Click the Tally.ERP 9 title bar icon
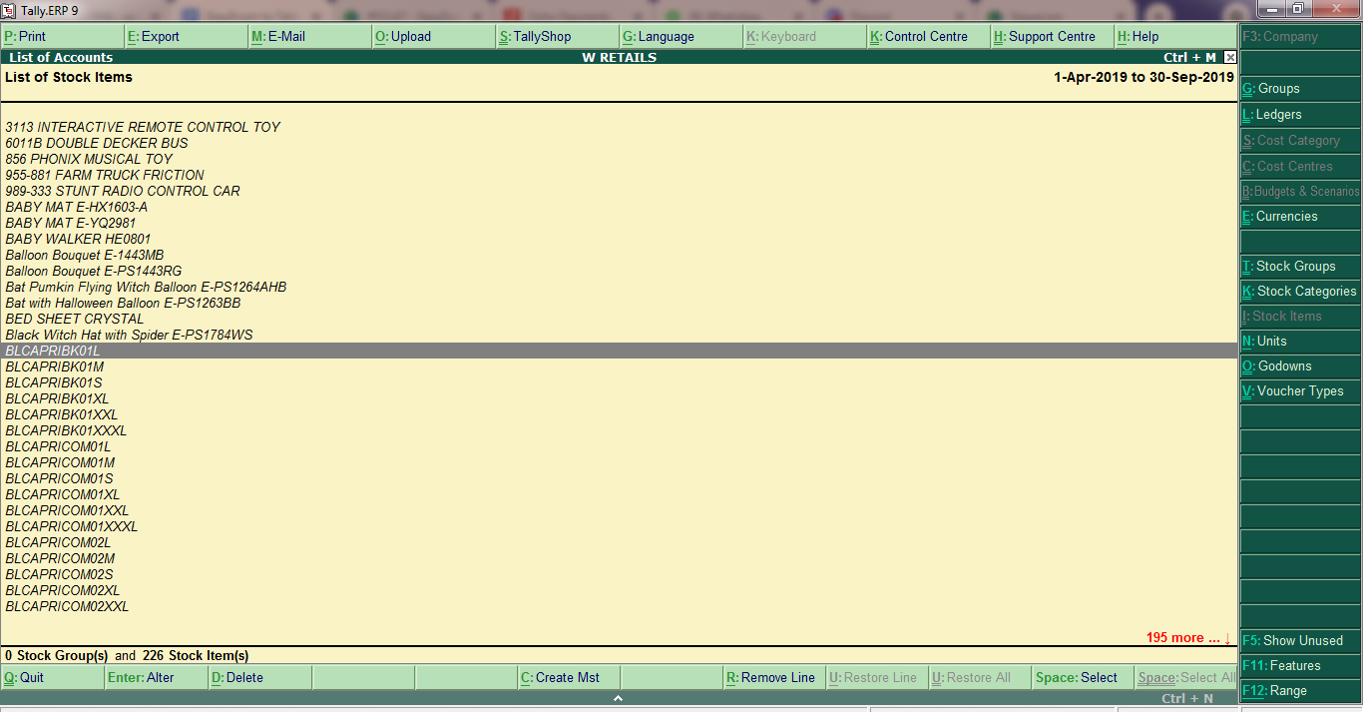This screenshot has width=1363, height=712. (9, 10)
